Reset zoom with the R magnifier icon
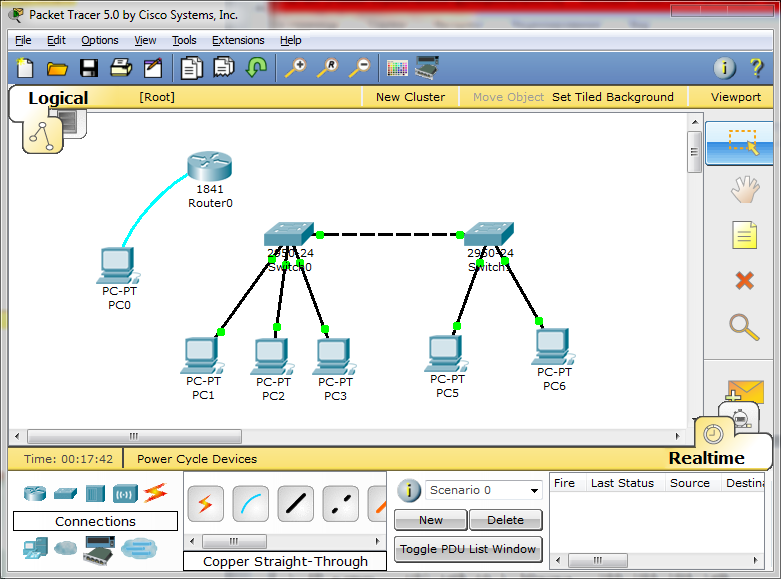Screen dimensions: 781x579 [x=328, y=68]
